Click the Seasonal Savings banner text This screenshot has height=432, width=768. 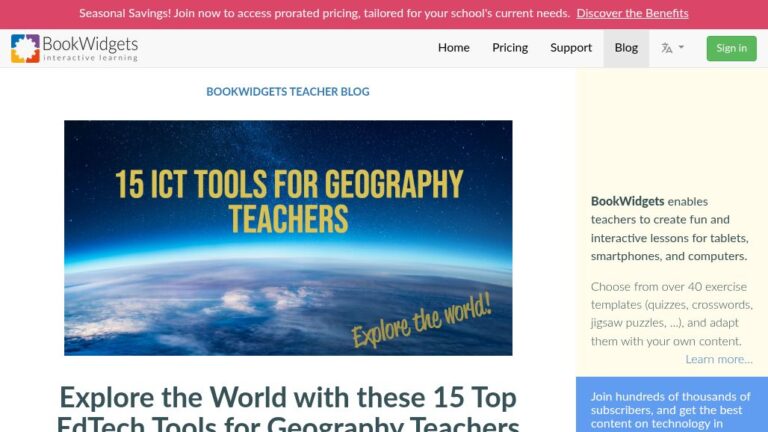(x=324, y=13)
